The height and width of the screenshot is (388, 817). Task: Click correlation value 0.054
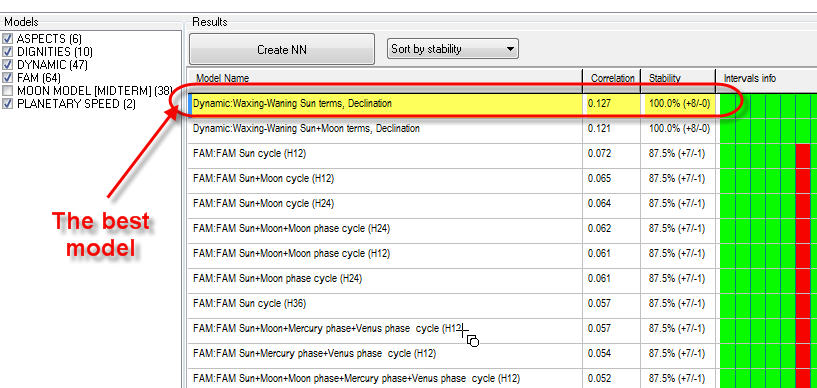[x=599, y=354]
